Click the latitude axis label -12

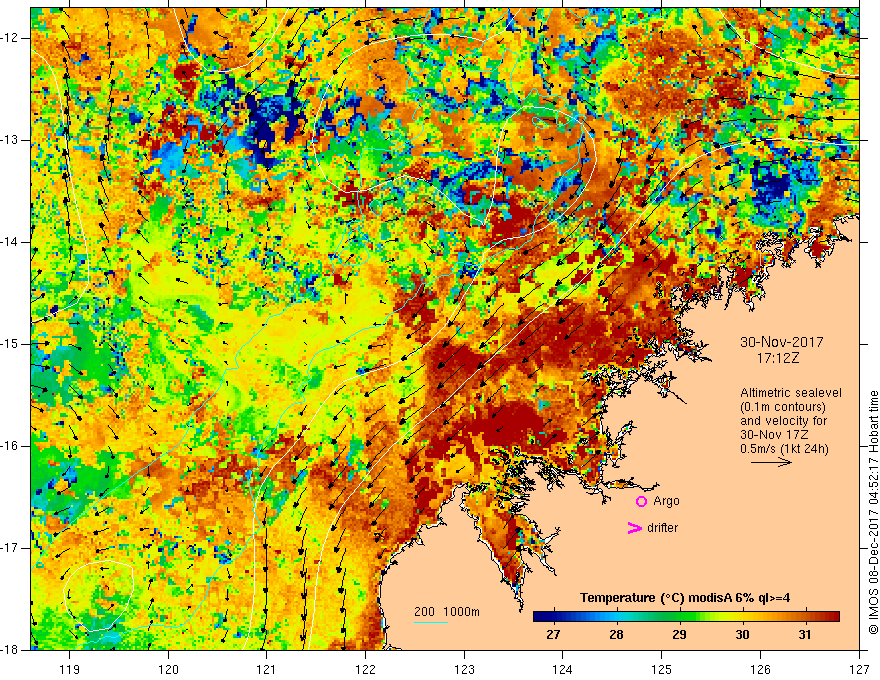11,38
